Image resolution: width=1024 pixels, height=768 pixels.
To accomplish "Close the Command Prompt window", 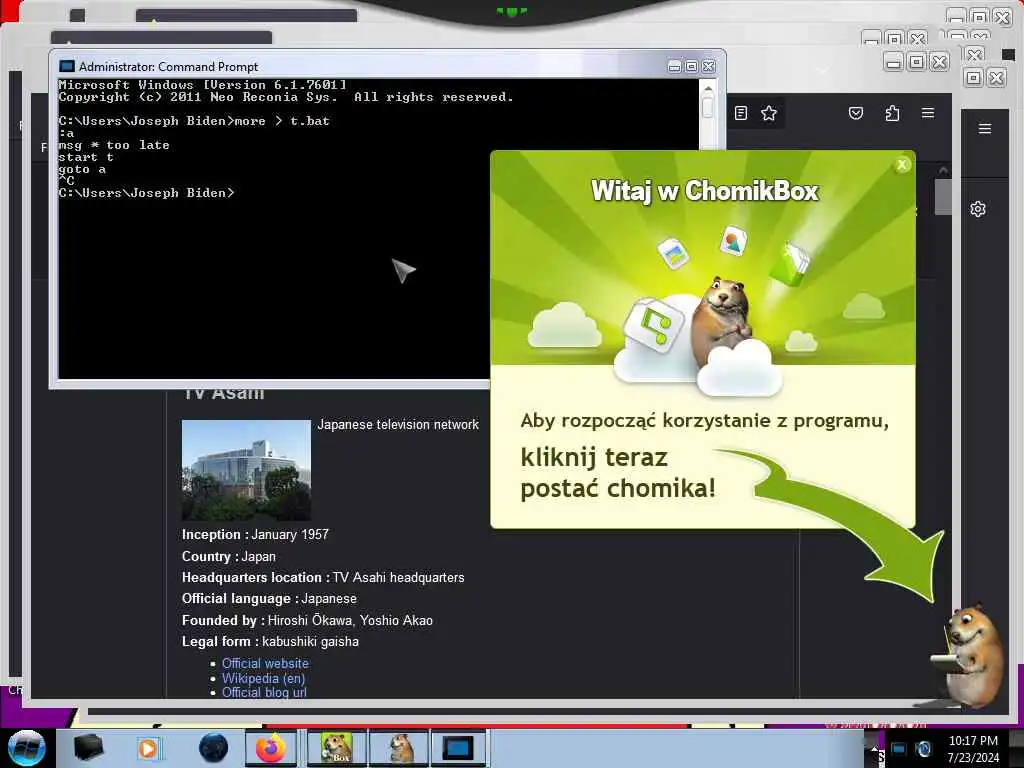I will [x=709, y=67].
